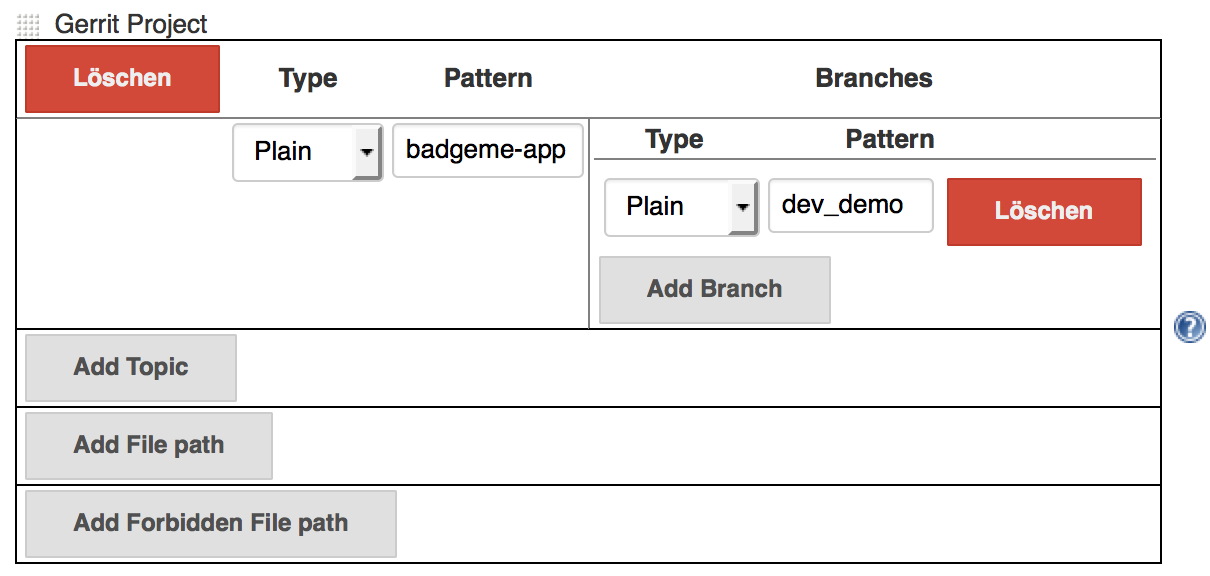Click the Branches column header
Screen dimensions: 1210x576
click(x=873, y=77)
